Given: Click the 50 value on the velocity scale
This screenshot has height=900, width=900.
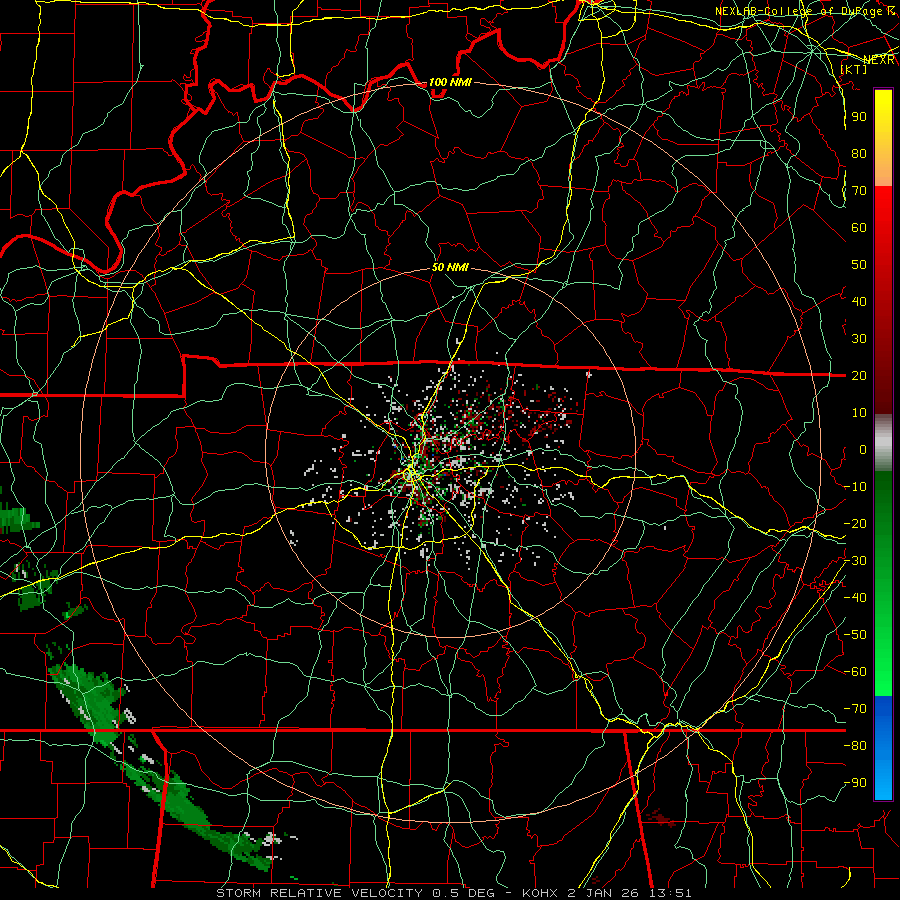Looking at the screenshot, I should 859,265.
